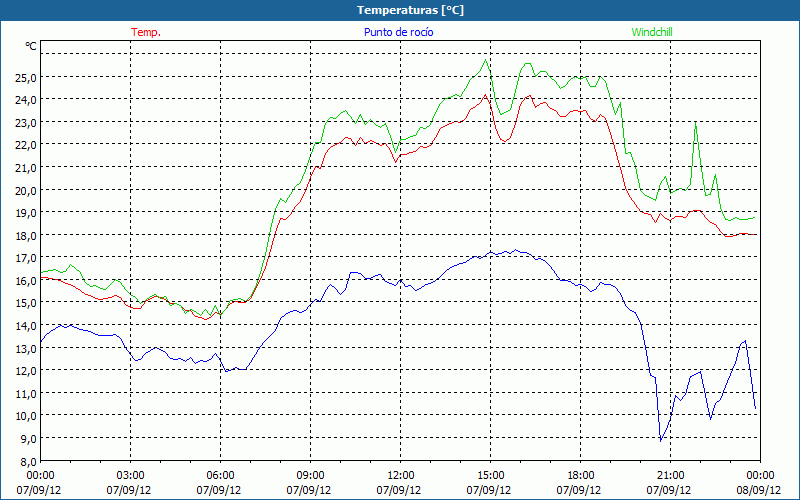Click the 19,0 y-axis value
This screenshot has width=800, height=500.
pyautogui.click(x=27, y=213)
